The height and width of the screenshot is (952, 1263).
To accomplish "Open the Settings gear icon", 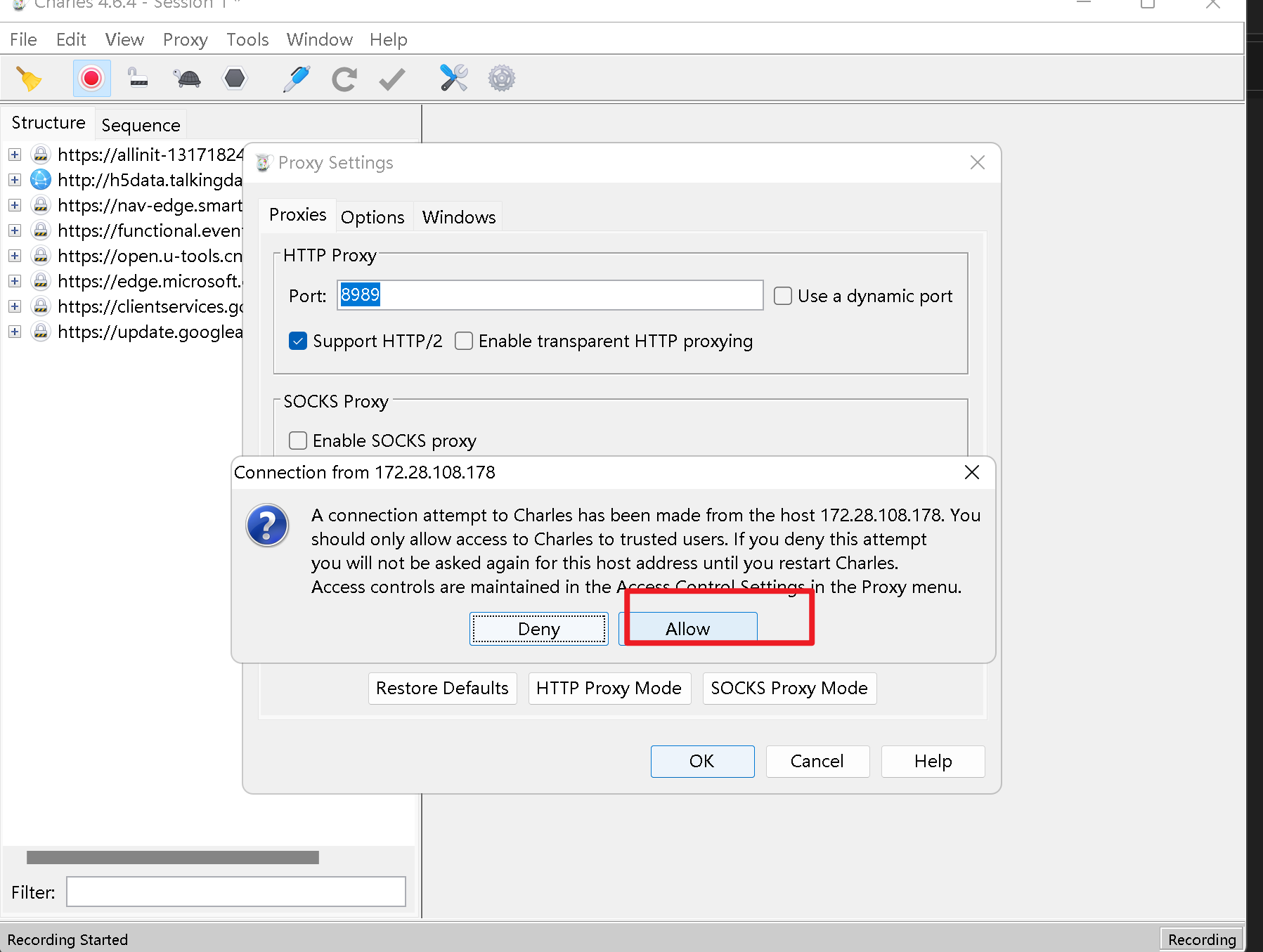I will click(x=502, y=79).
